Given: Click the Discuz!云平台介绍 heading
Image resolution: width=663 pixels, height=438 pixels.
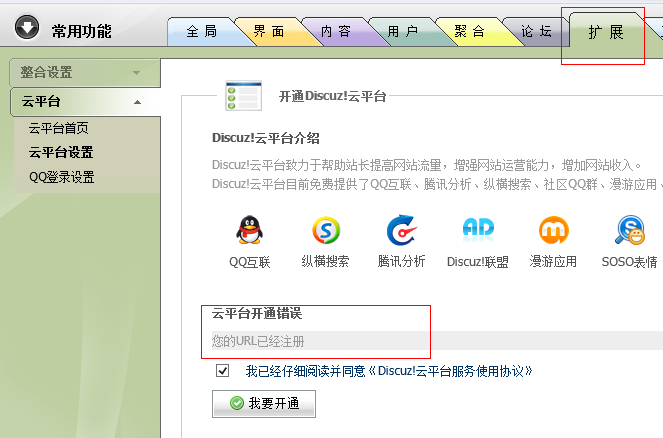Looking at the screenshot, I should pyautogui.click(x=266, y=138).
